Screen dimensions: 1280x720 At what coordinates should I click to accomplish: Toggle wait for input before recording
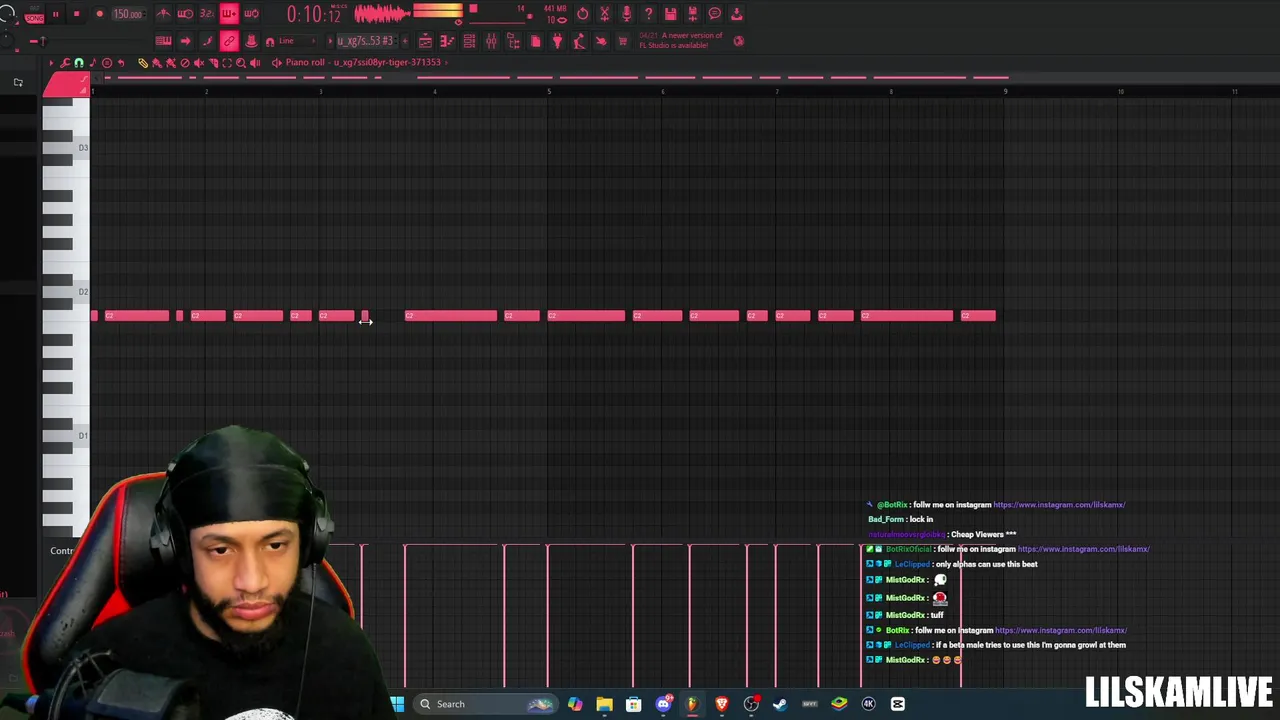pyautogui.click(x=185, y=14)
